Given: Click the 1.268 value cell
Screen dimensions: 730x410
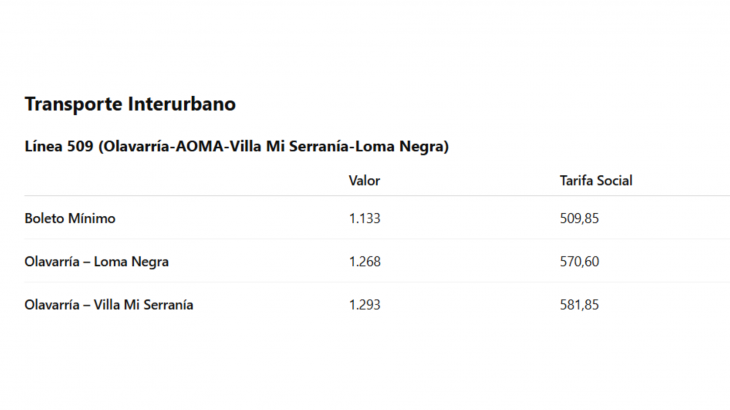Looking at the screenshot, I should [x=365, y=262].
